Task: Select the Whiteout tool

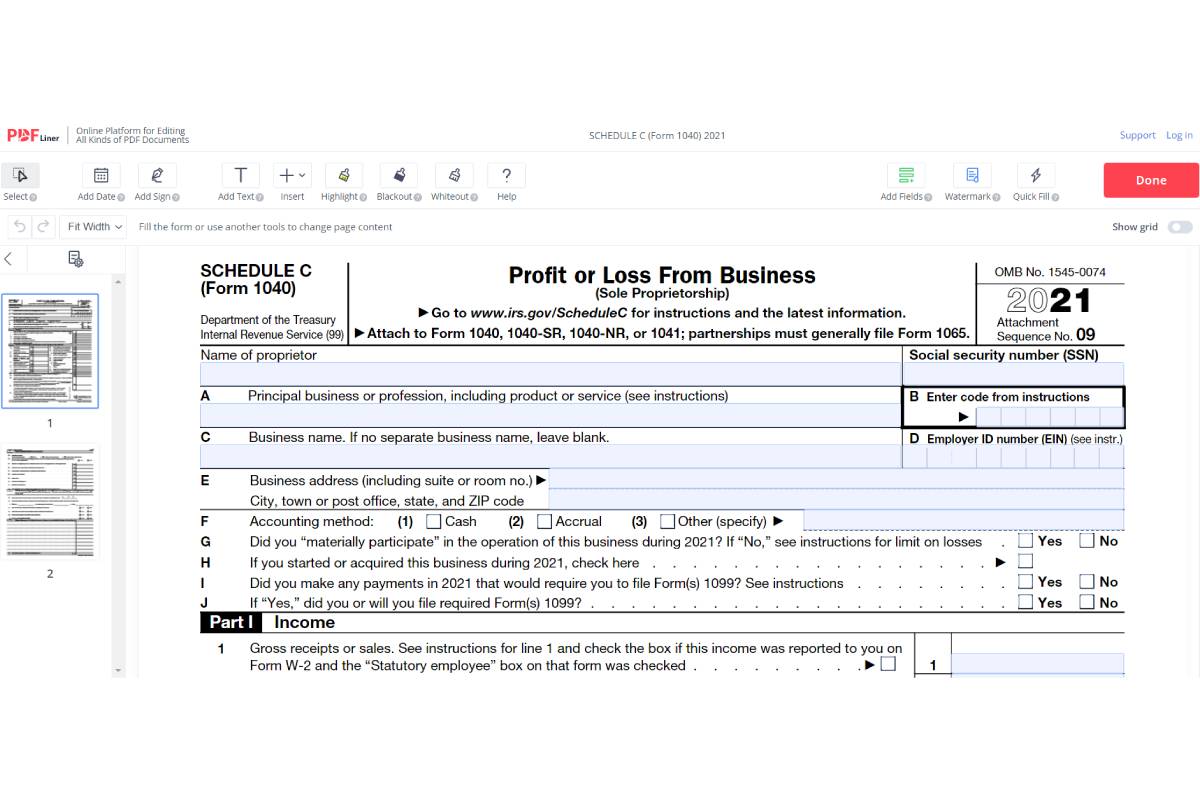Action: click(x=454, y=176)
